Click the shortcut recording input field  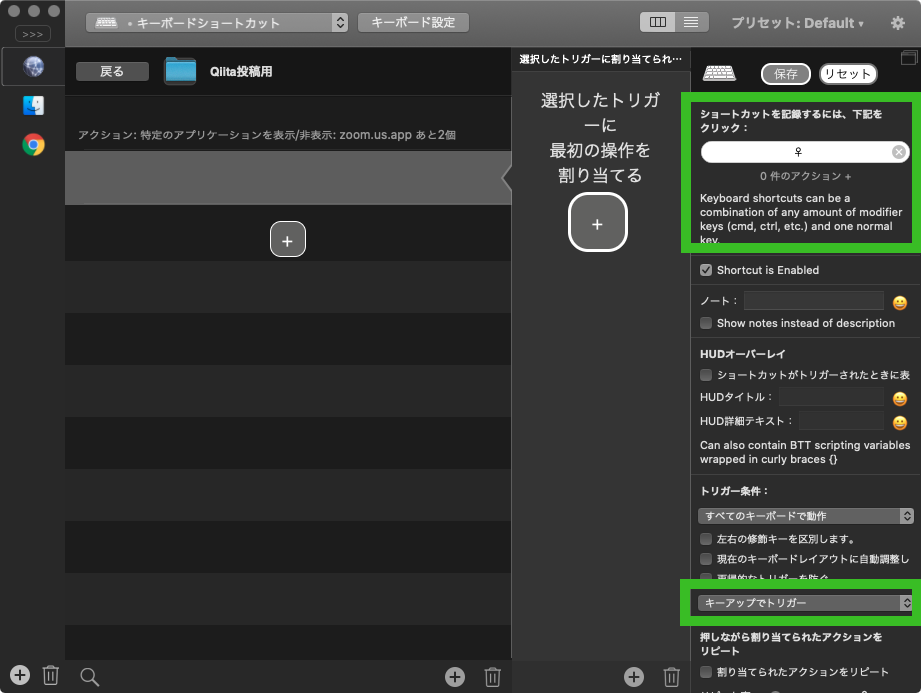point(798,152)
